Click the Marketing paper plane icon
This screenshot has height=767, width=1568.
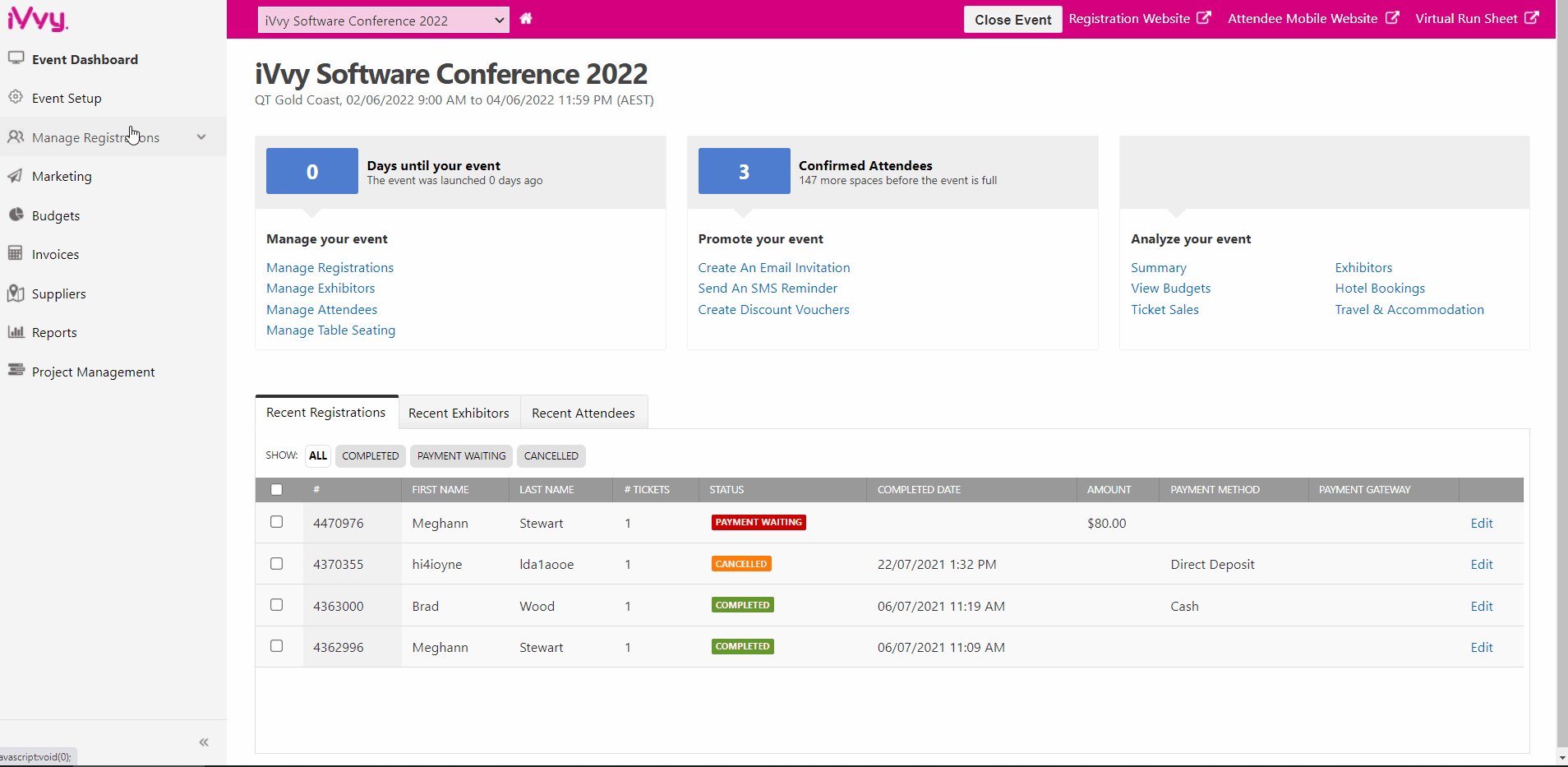tap(16, 176)
